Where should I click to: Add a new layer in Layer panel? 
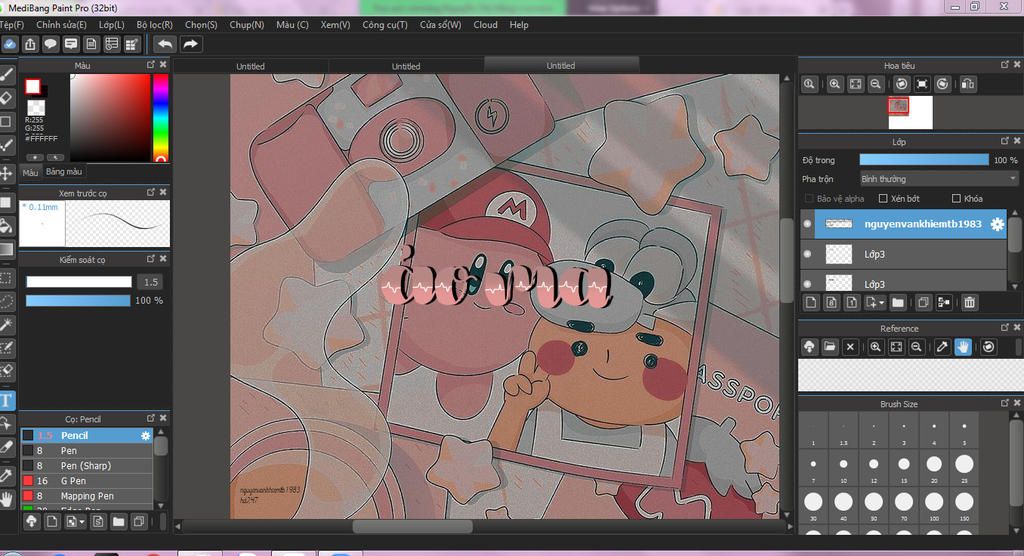tap(810, 303)
